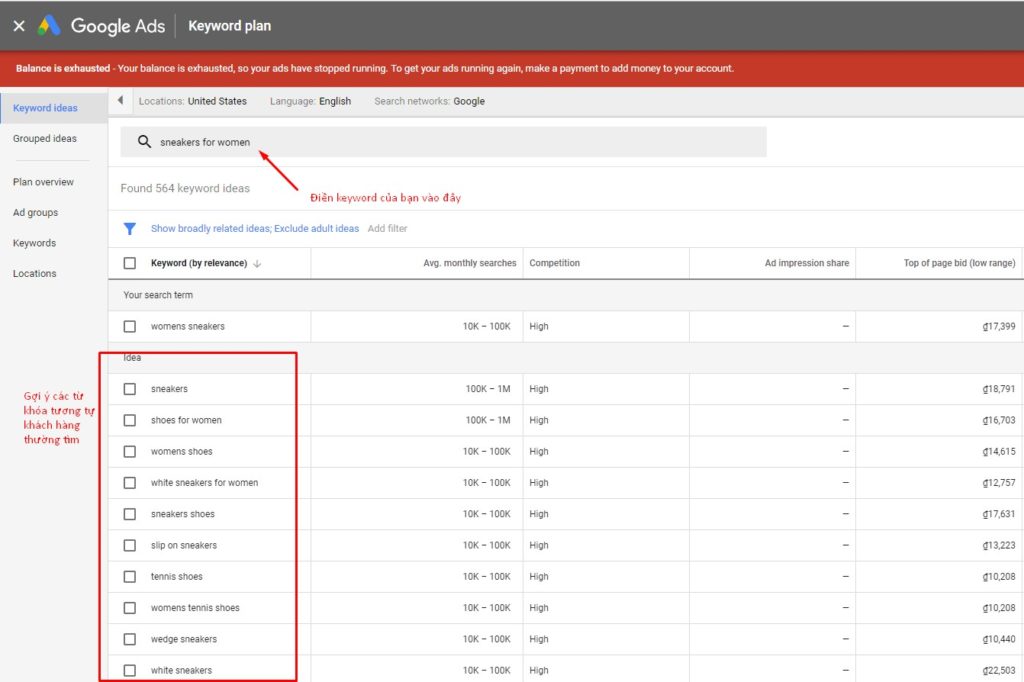Click the 'Keyword plan' title
The image size is (1024, 682).
(229, 26)
